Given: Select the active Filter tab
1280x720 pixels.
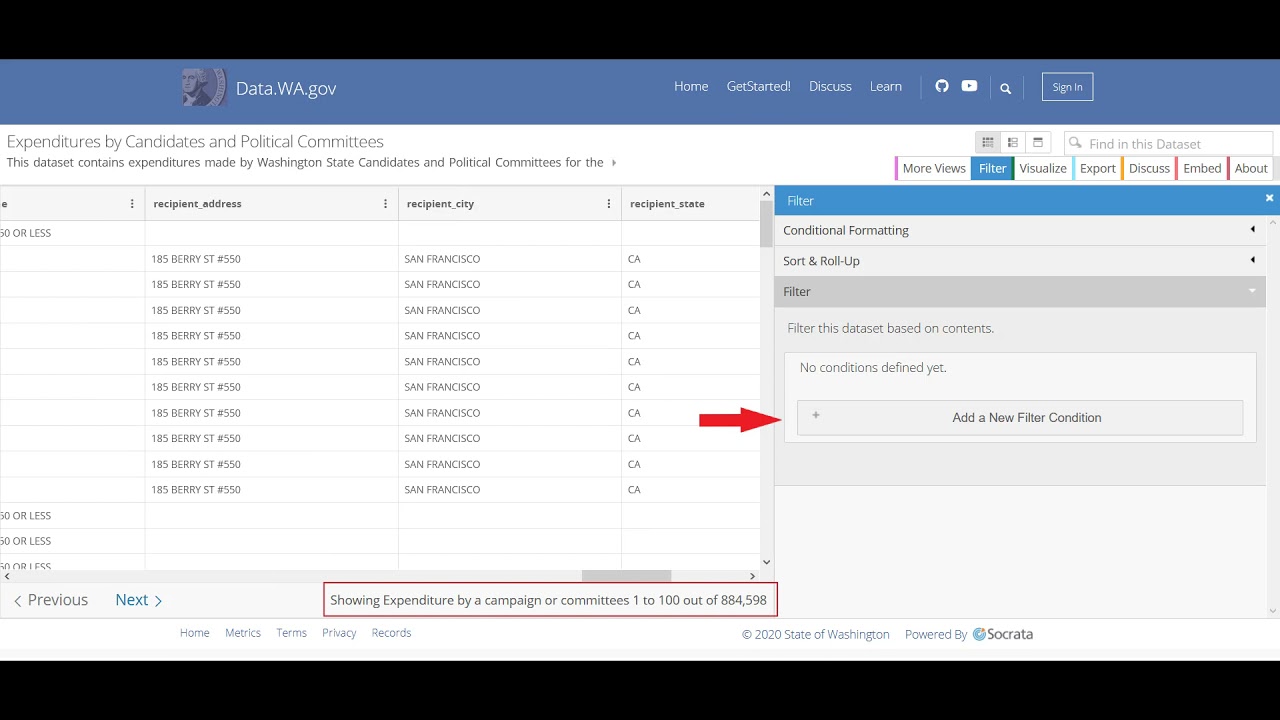Looking at the screenshot, I should [x=992, y=168].
